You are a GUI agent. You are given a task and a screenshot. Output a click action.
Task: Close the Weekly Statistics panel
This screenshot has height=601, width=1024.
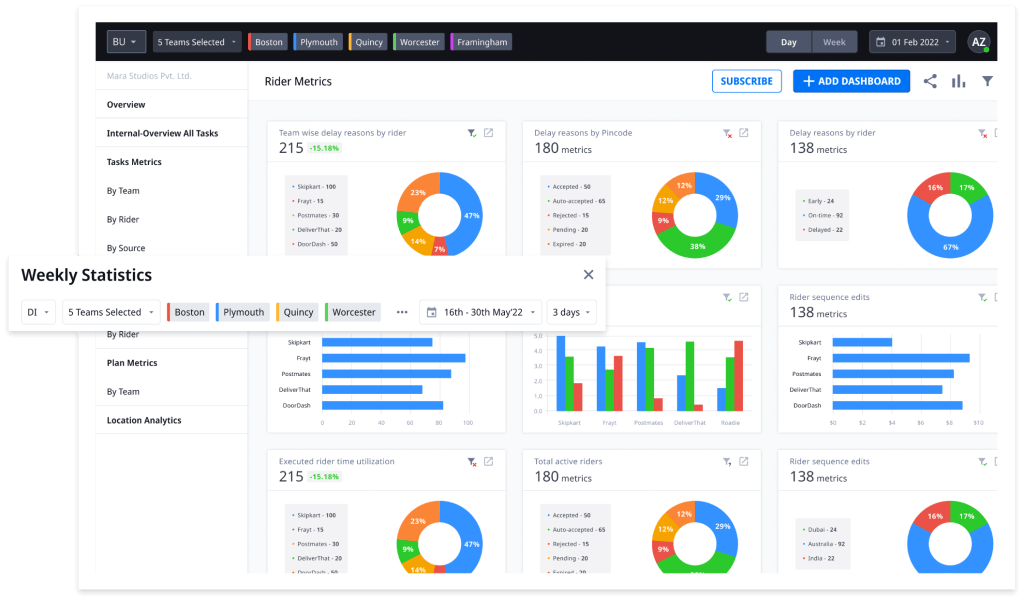[x=588, y=275]
